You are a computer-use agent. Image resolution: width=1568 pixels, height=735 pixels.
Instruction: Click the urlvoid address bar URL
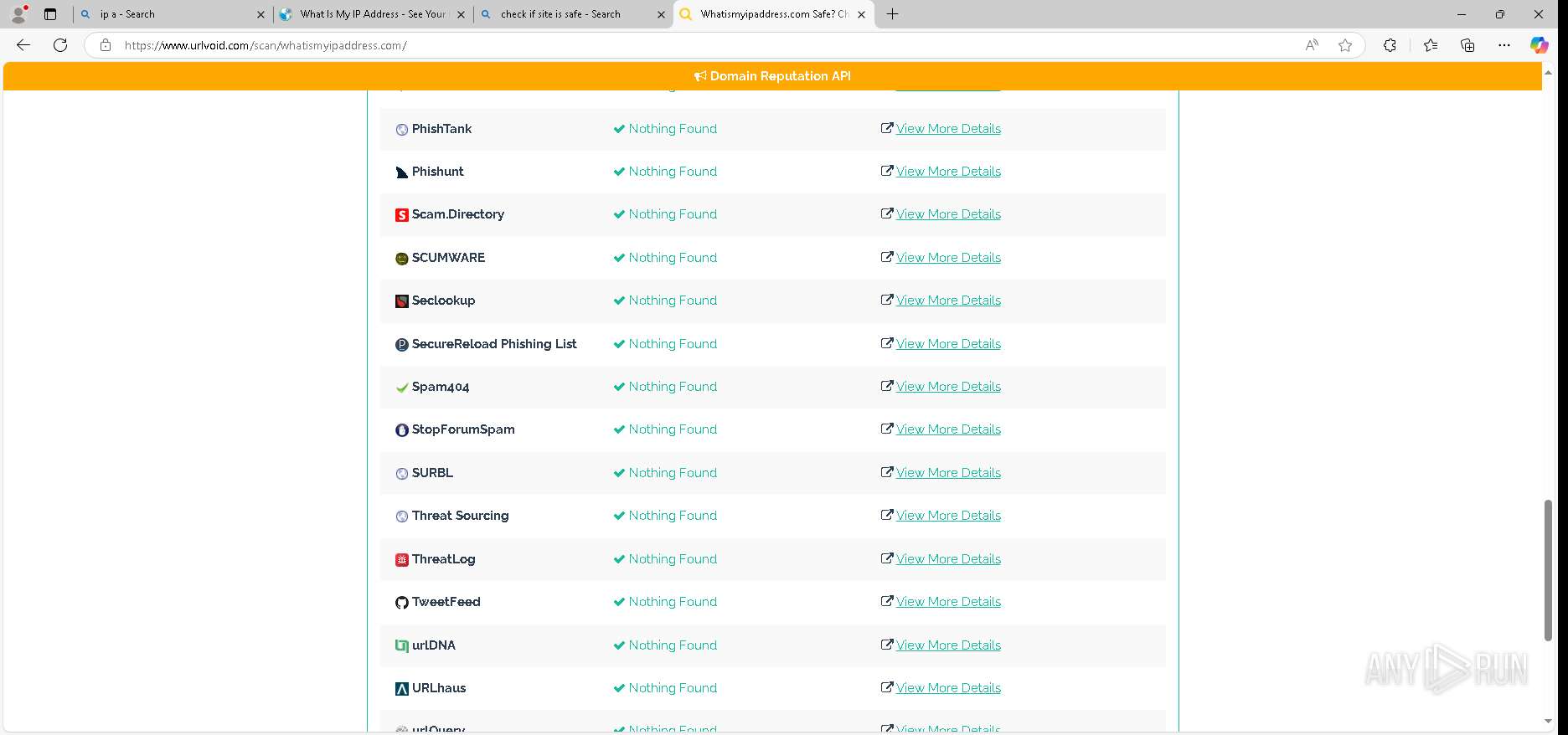tap(266, 45)
